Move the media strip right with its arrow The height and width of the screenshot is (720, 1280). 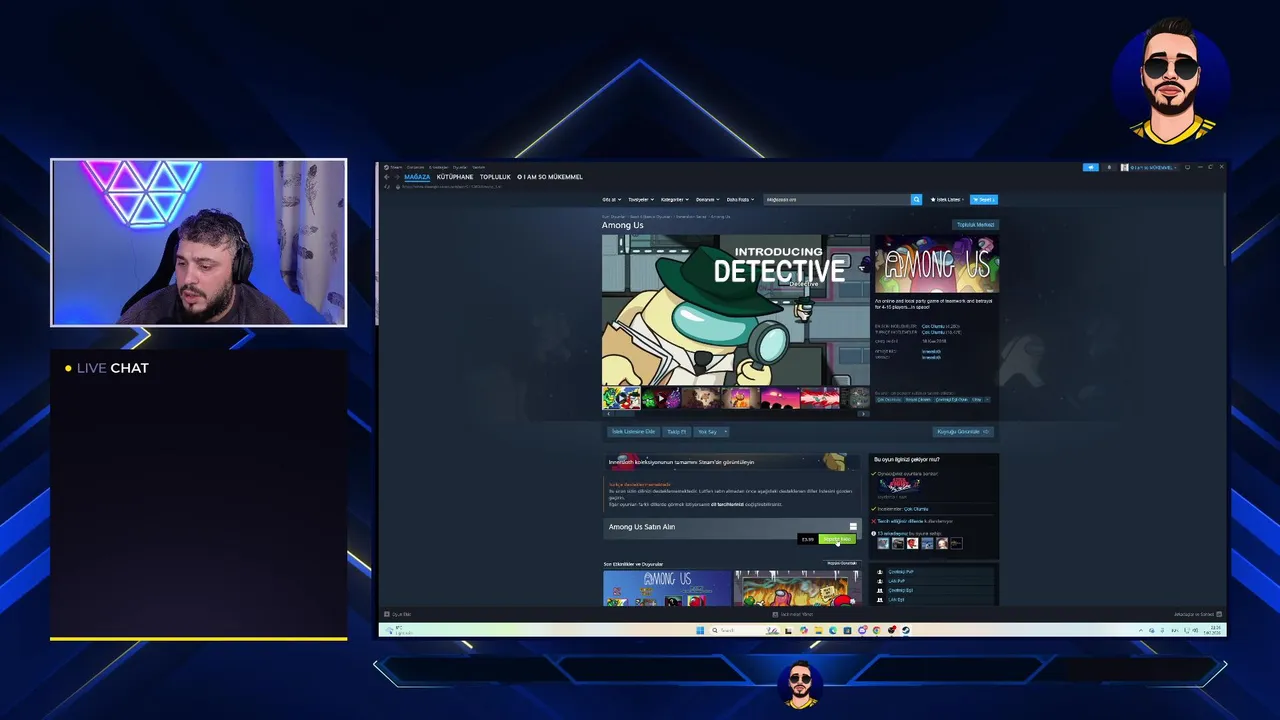865,413
